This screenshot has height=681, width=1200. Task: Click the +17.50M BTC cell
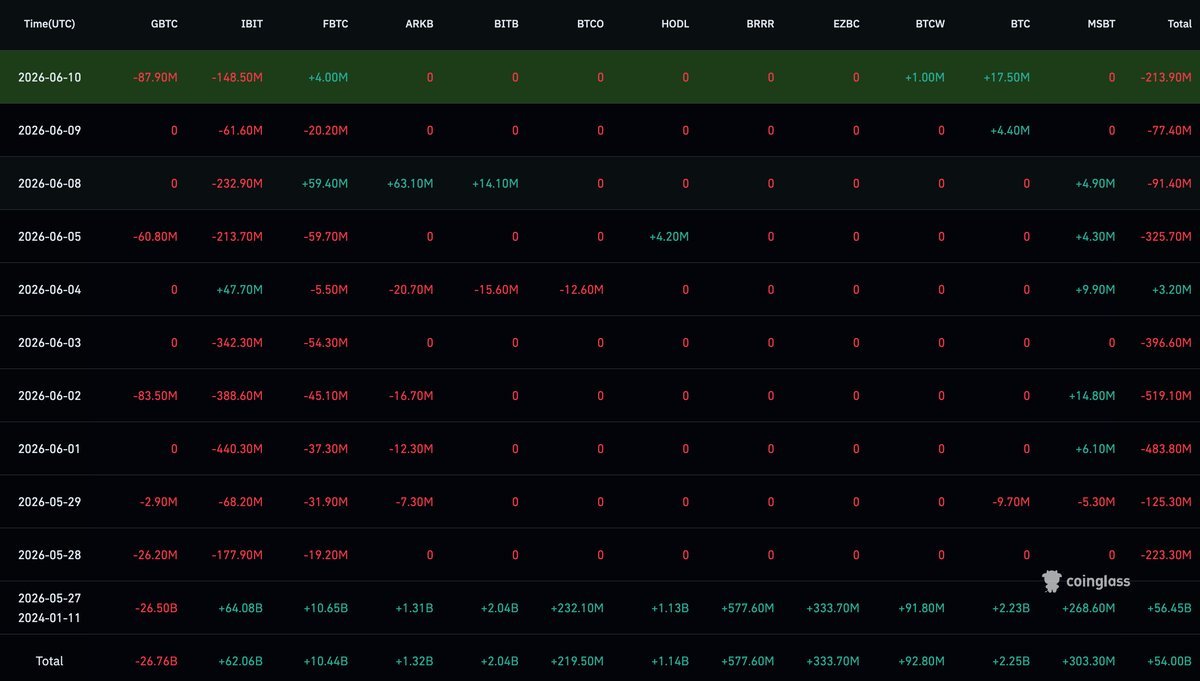pos(1007,77)
